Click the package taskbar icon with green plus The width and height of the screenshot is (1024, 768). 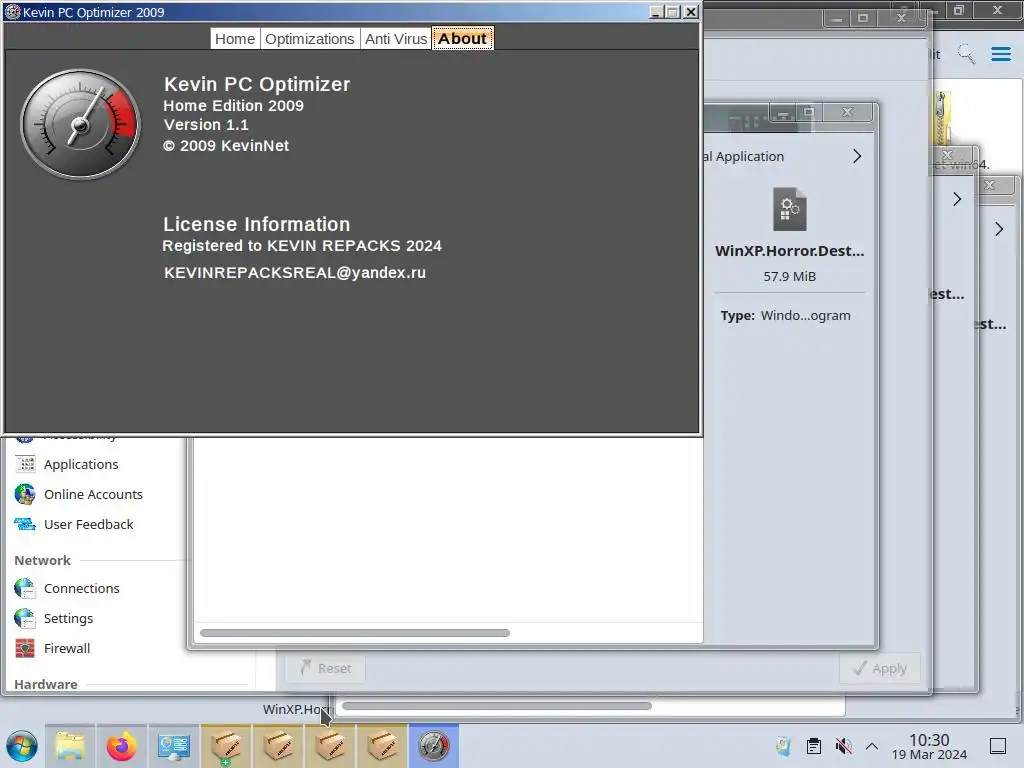tap(226, 746)
